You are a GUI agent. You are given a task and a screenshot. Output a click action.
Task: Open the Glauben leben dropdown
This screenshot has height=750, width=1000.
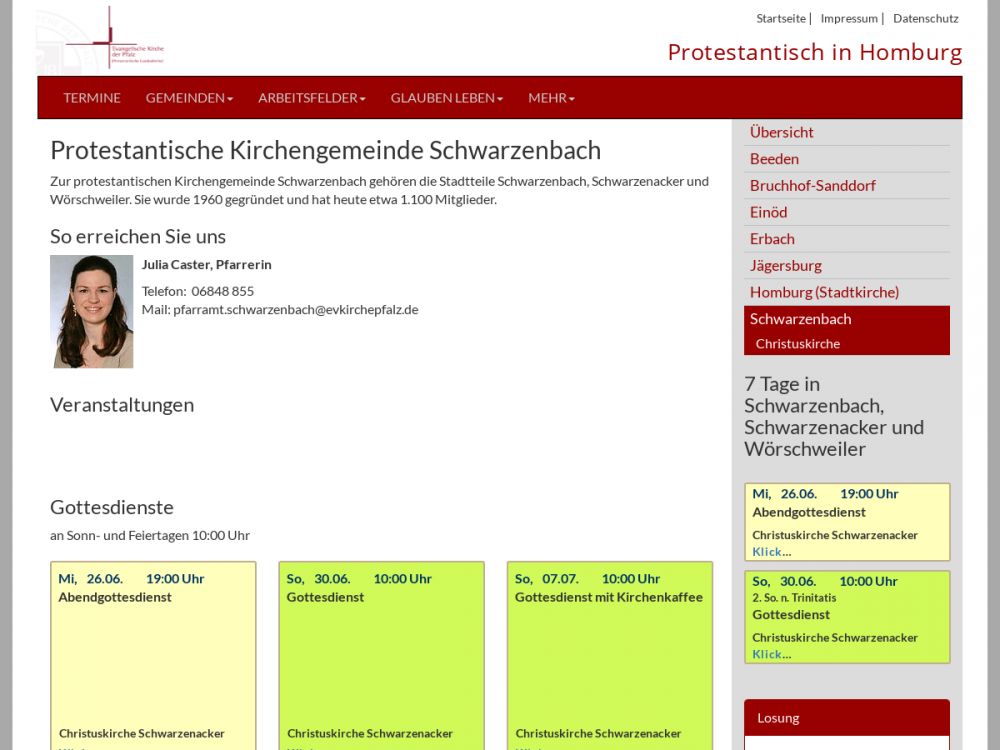tap(446, 98)
